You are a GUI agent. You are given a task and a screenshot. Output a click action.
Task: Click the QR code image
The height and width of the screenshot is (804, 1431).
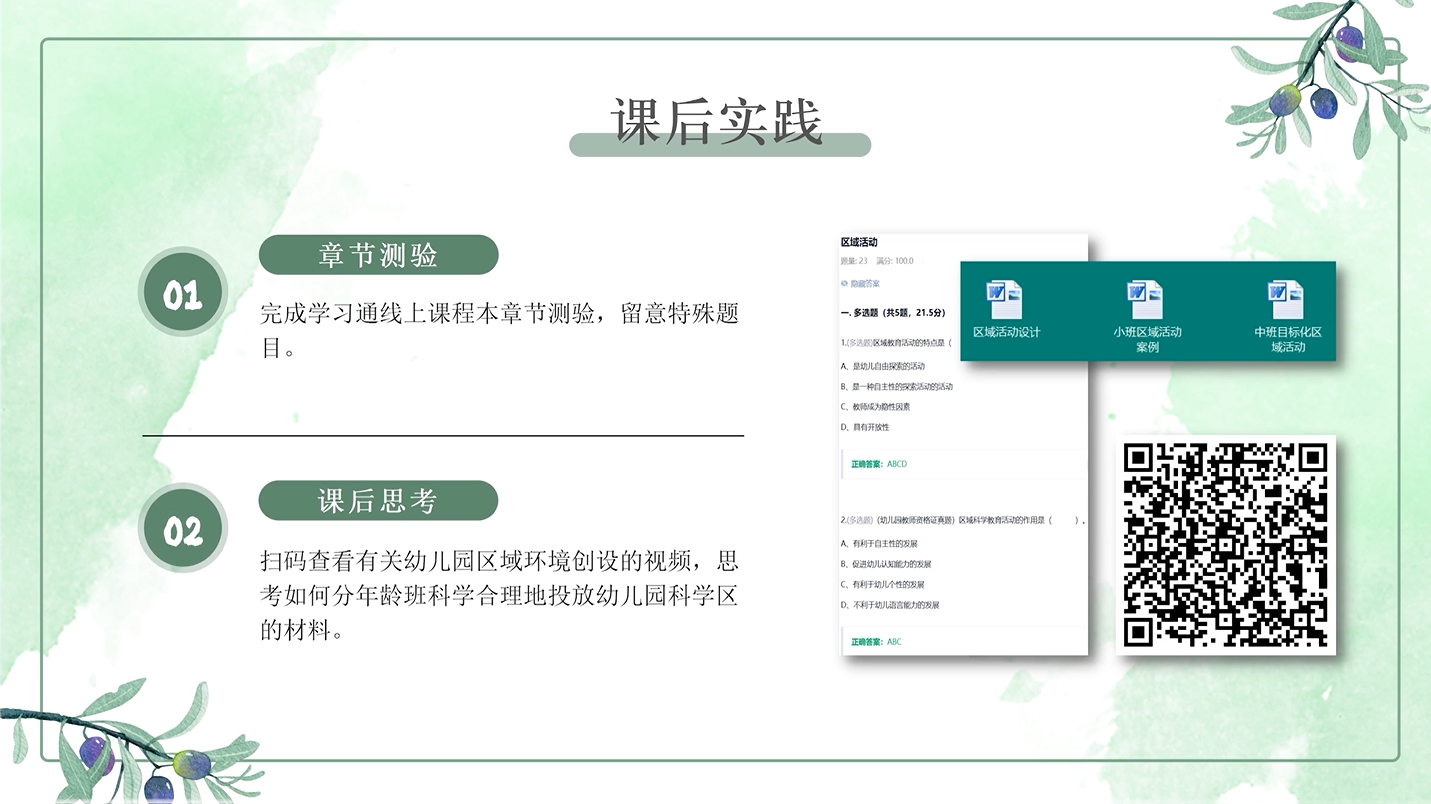(1225, 545)
